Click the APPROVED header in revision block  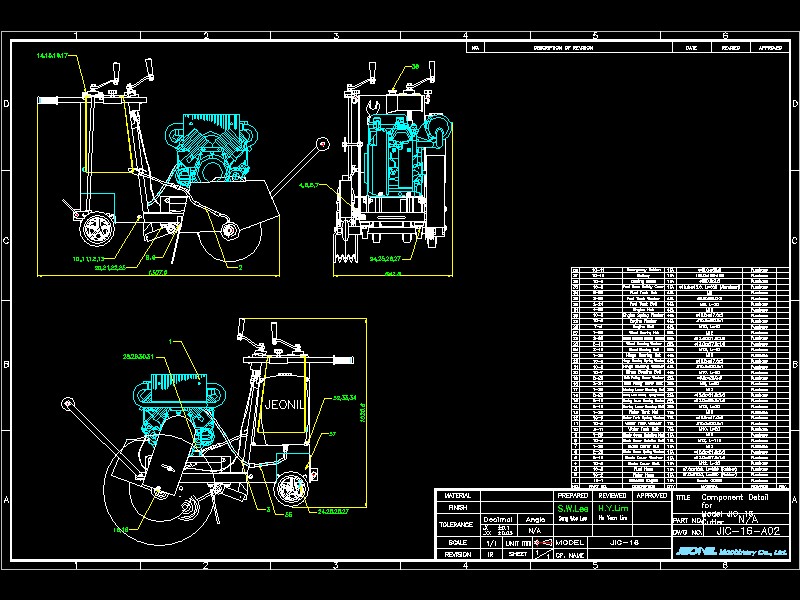click(770, 48)
